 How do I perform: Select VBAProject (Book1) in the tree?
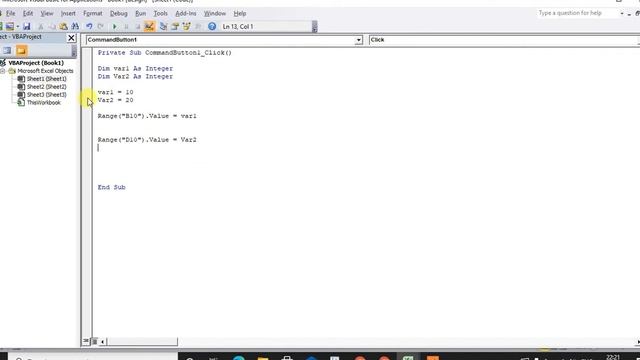tap(36, 63)
